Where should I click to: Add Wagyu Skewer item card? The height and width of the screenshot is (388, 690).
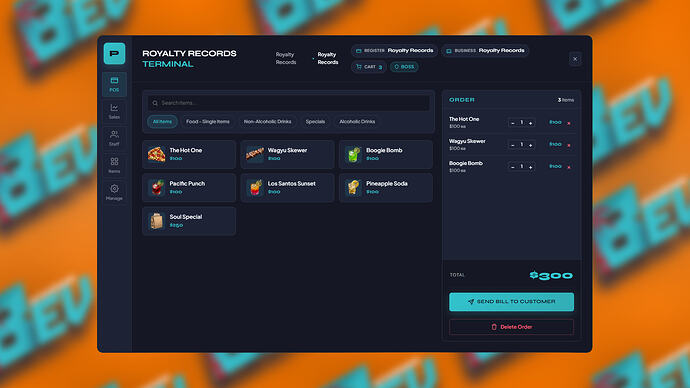(x=287, y=154)
